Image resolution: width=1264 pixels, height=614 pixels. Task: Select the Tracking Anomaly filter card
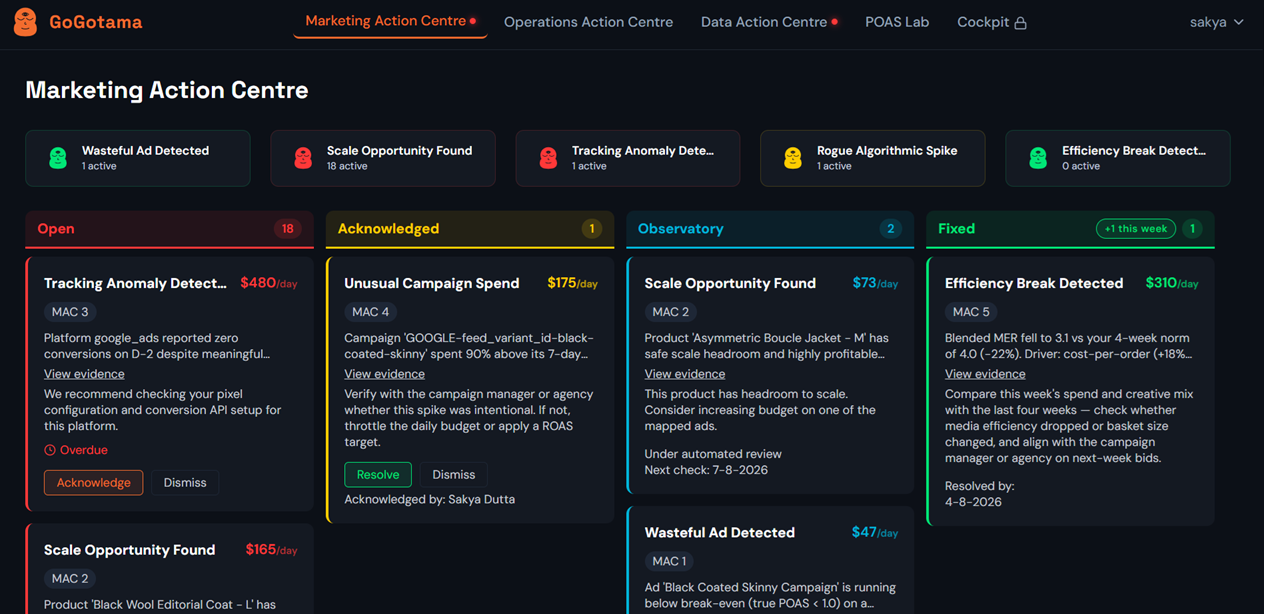(x=628, y=158)
